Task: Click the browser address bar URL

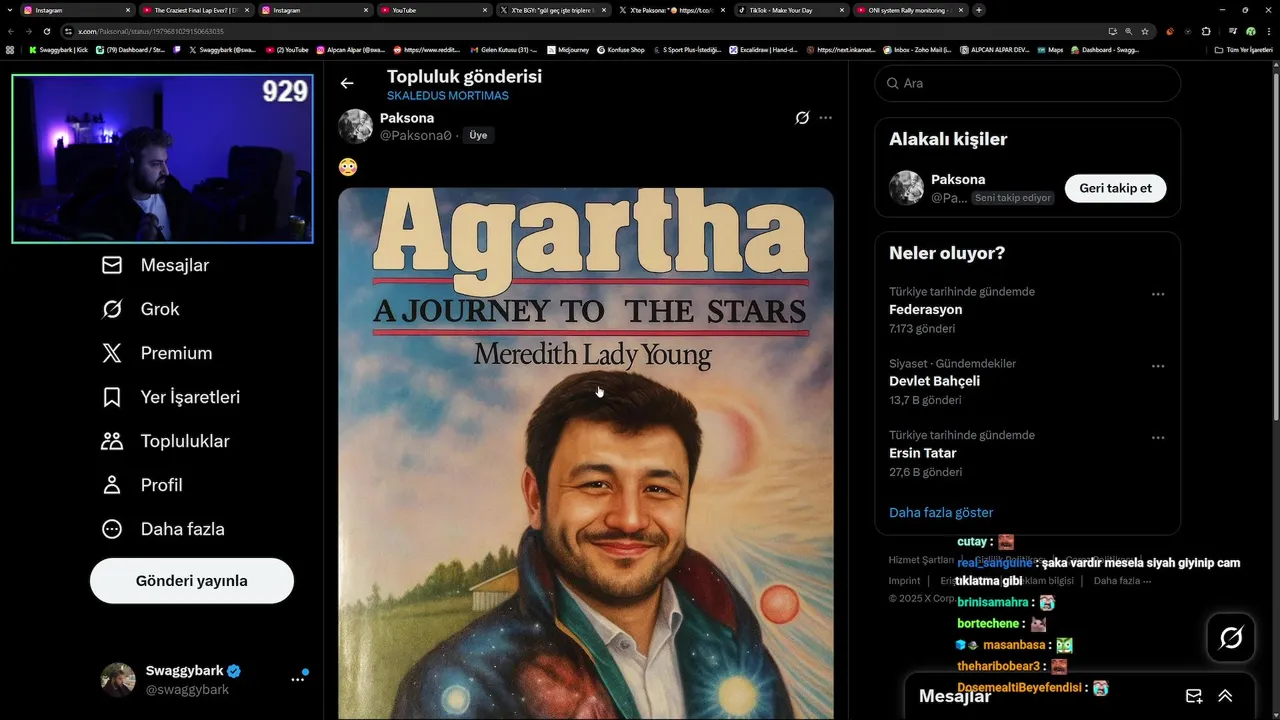Action: [150, 31]
